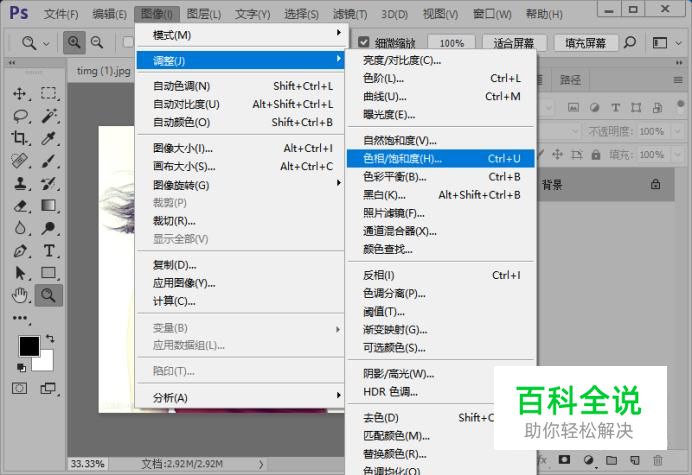The height and width of the screenshot is (475, 692).
Task: Toggle lock position for the layer
Action: 557,154
